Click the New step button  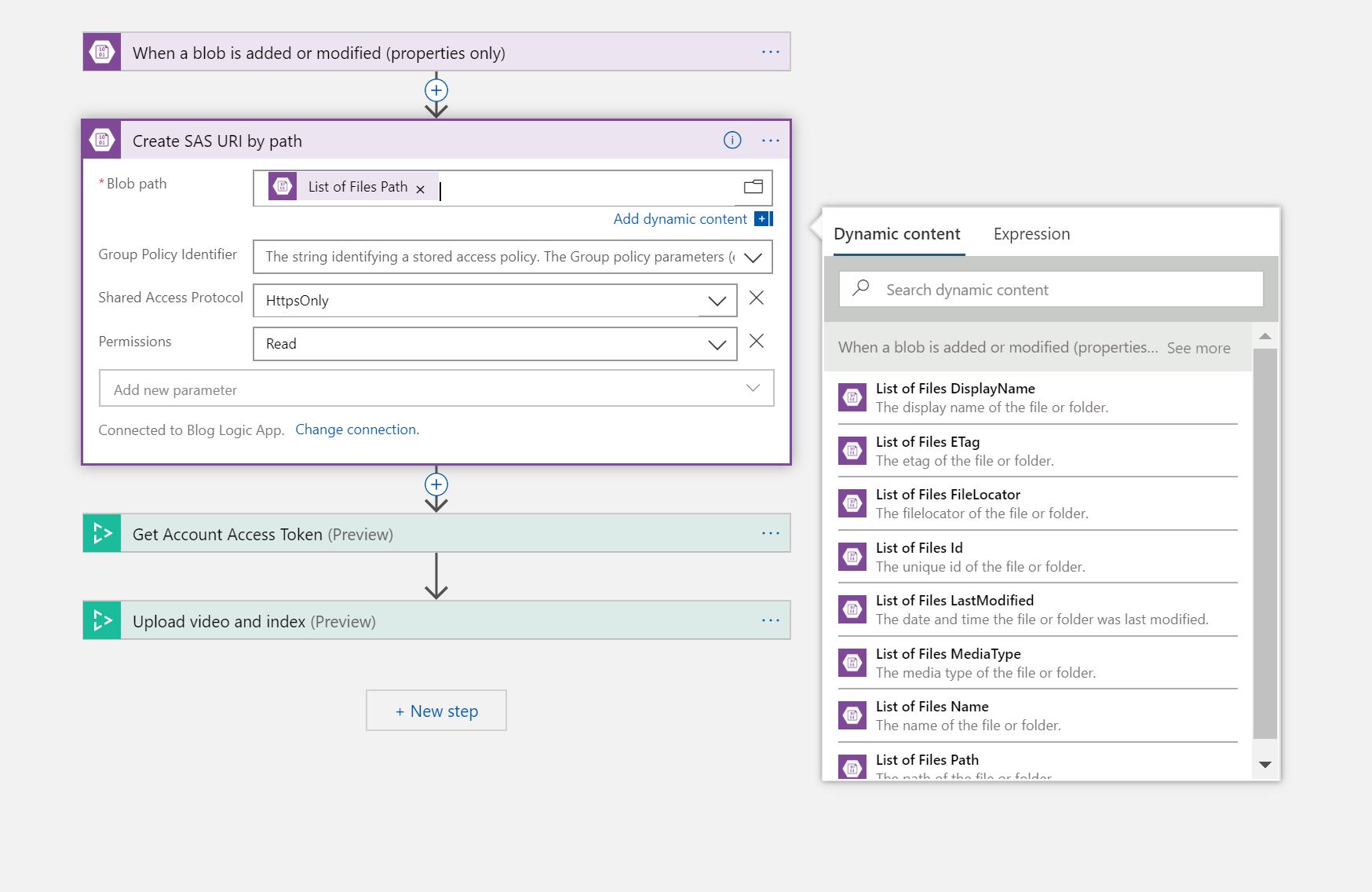point(436,711)
